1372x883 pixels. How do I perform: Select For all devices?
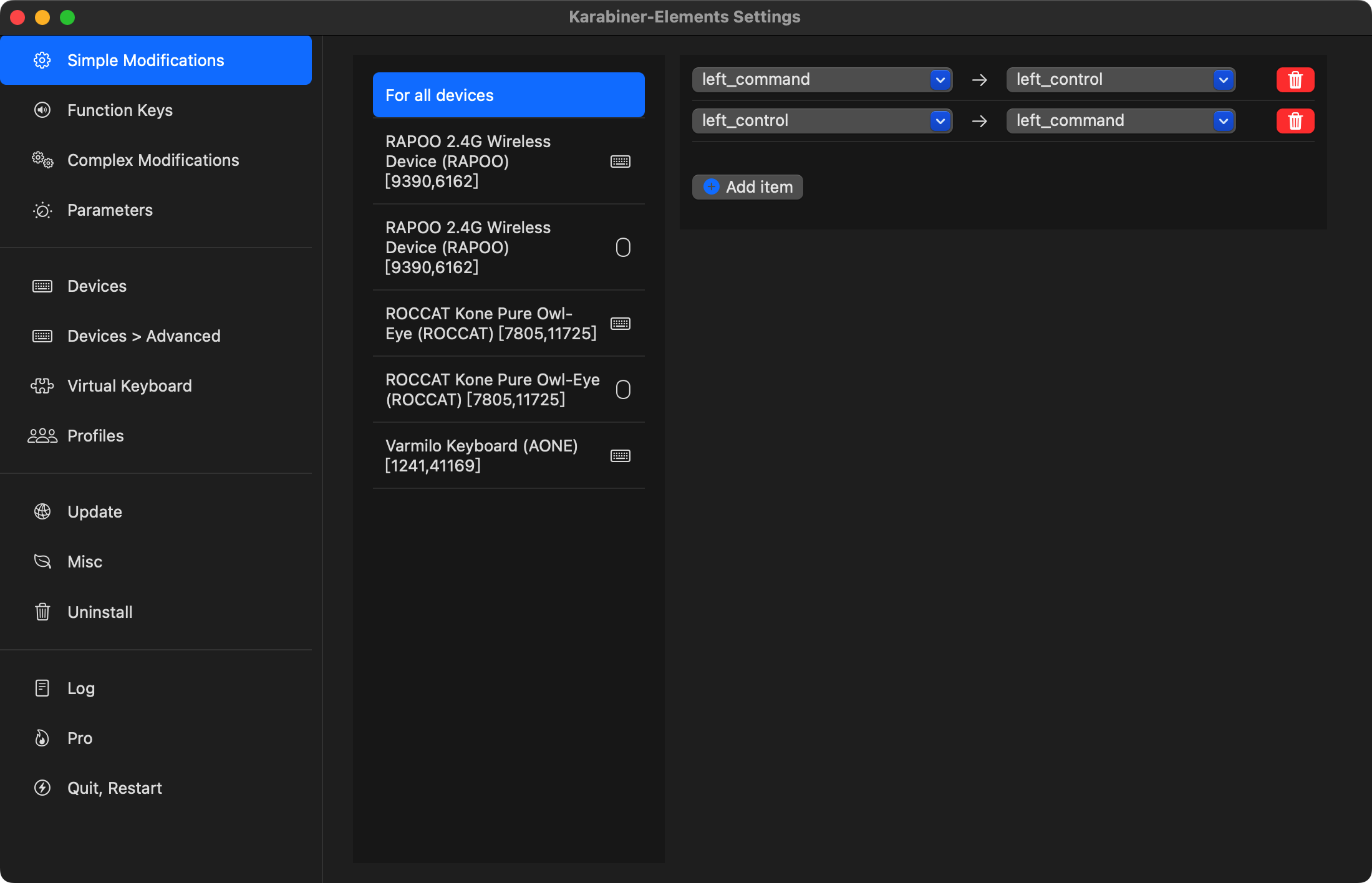[509, 95]
